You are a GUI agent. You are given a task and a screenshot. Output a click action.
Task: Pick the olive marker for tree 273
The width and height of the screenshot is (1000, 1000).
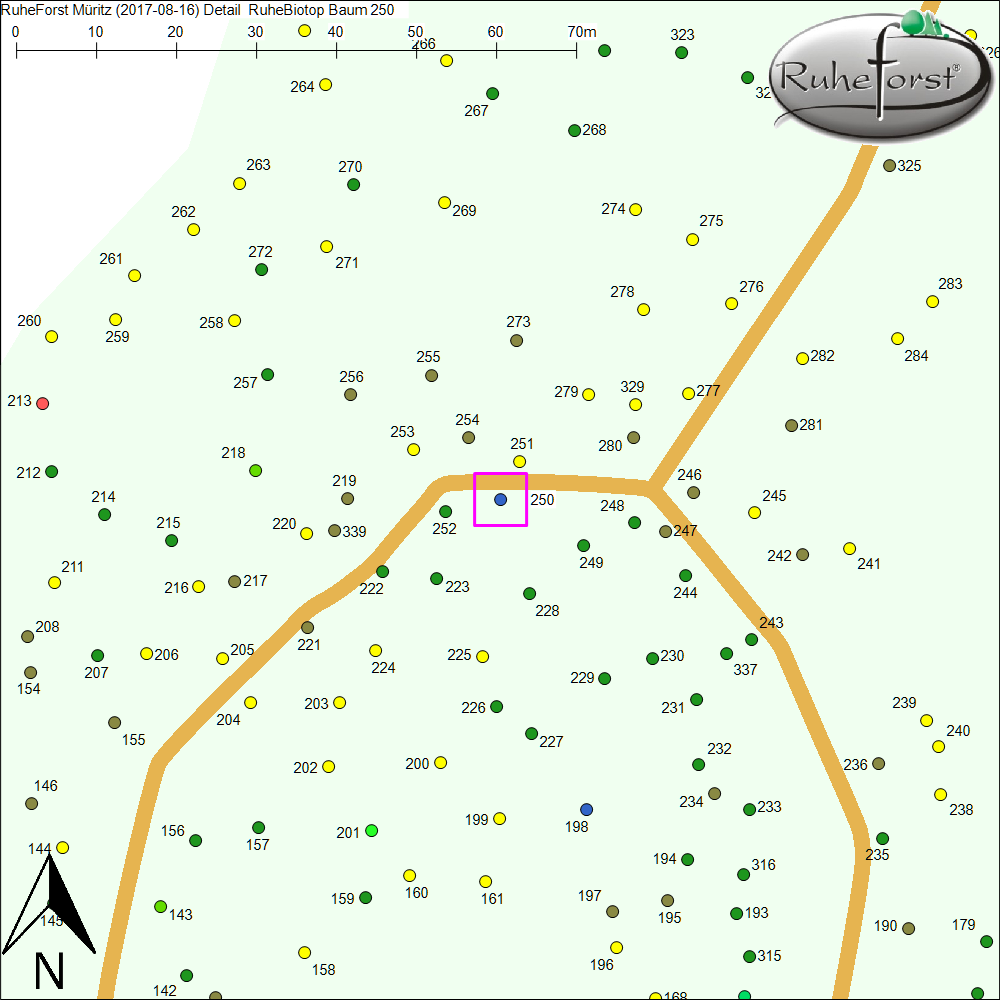tap(516, 341)
